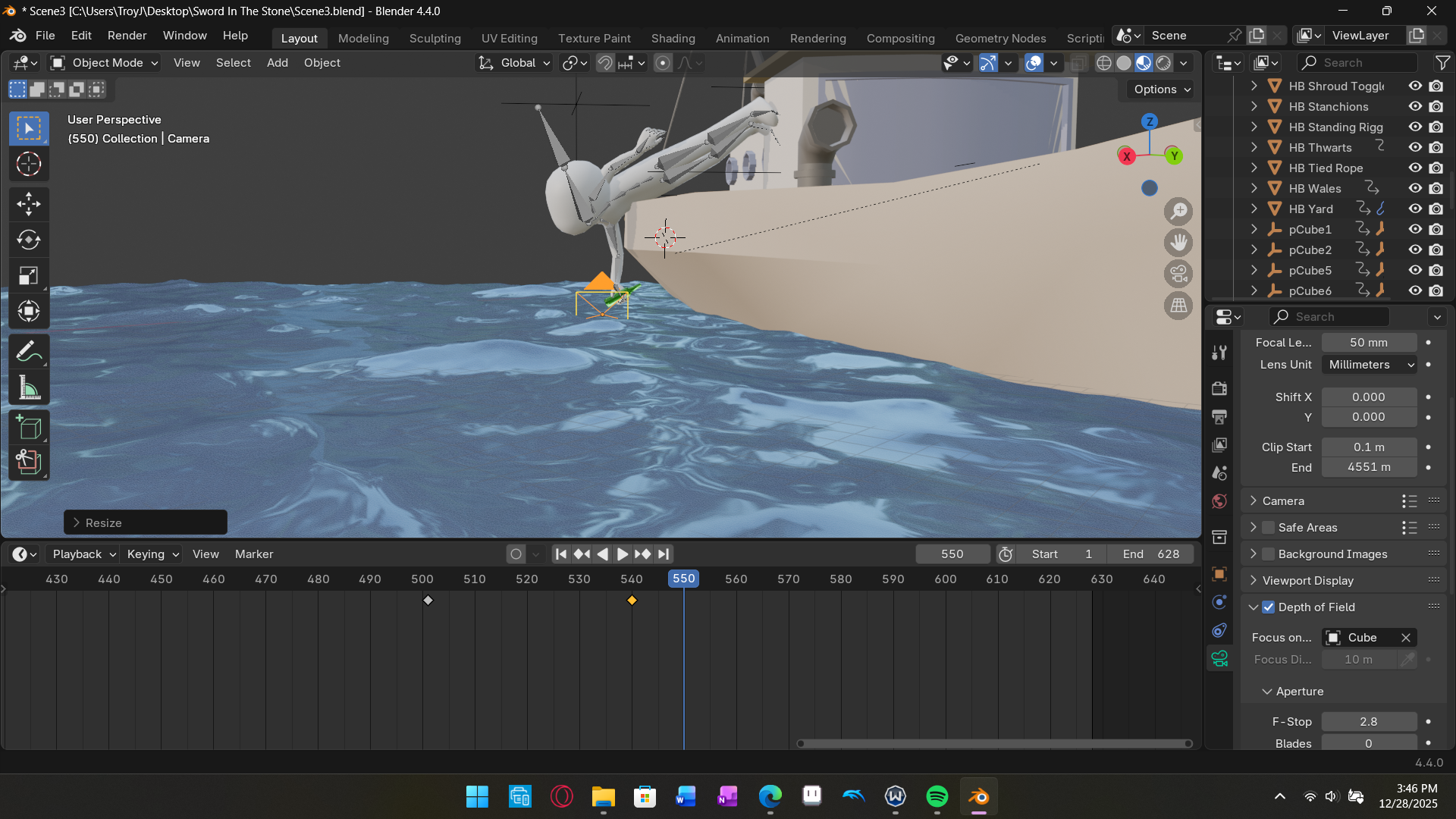Select the Measure tool
Image resolution: width=1456 pixels, height=819 pixels.
(x=29, y=388)
